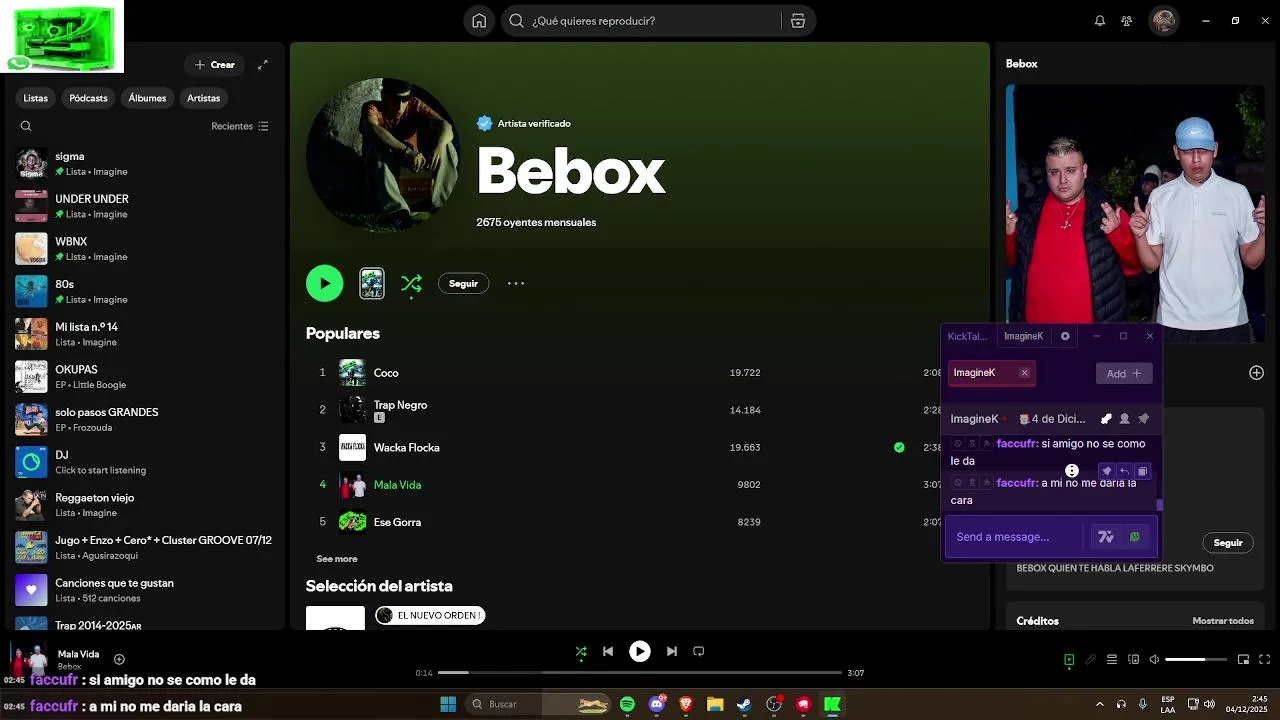The width and height of the screenshot is (1280, 720).
Task: Open the UNDER UNDER playlist
Action: click(143, 206)
